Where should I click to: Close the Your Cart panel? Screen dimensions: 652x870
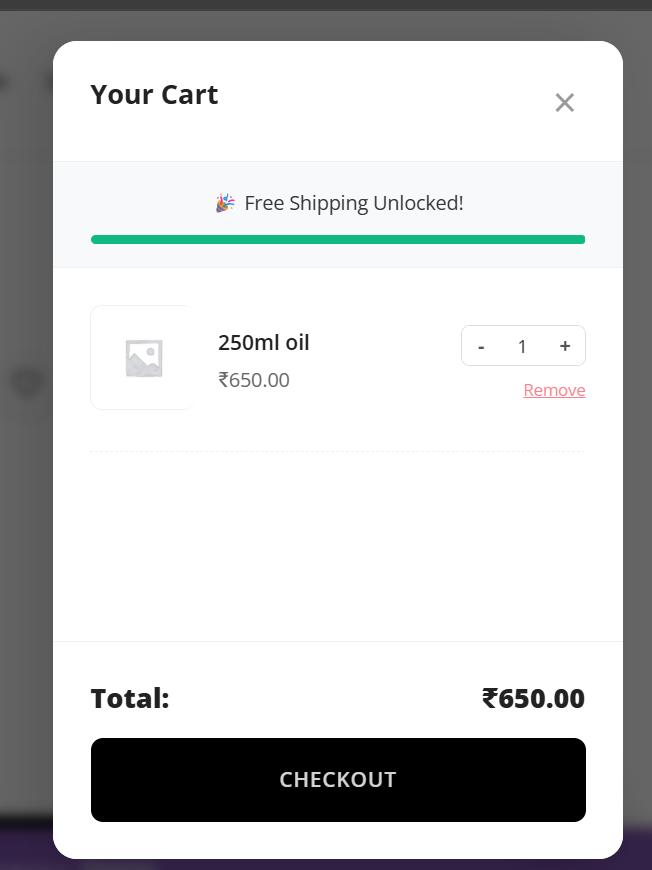click(x=565, y=102)
